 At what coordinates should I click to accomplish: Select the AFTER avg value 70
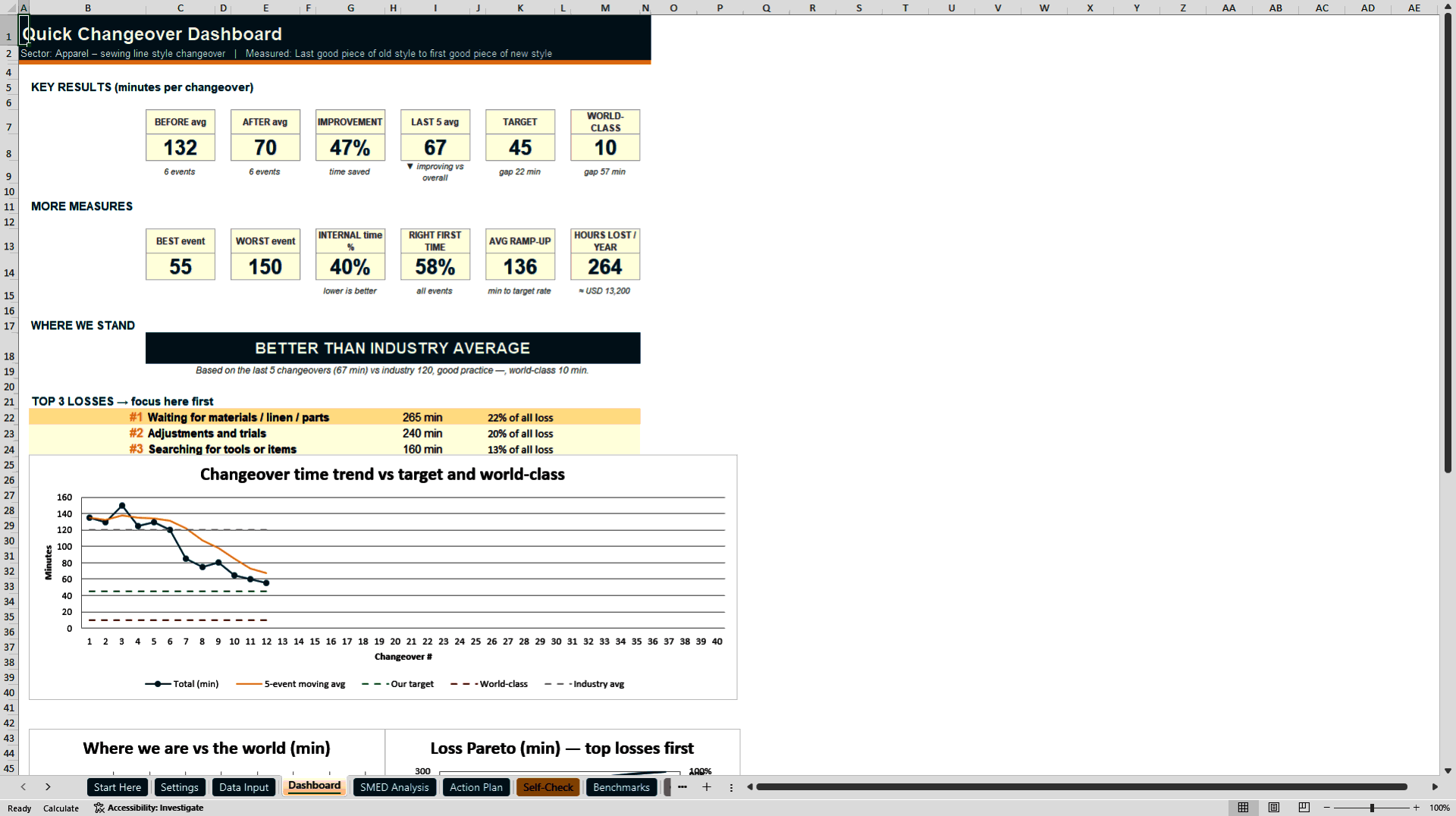[265, 148]
